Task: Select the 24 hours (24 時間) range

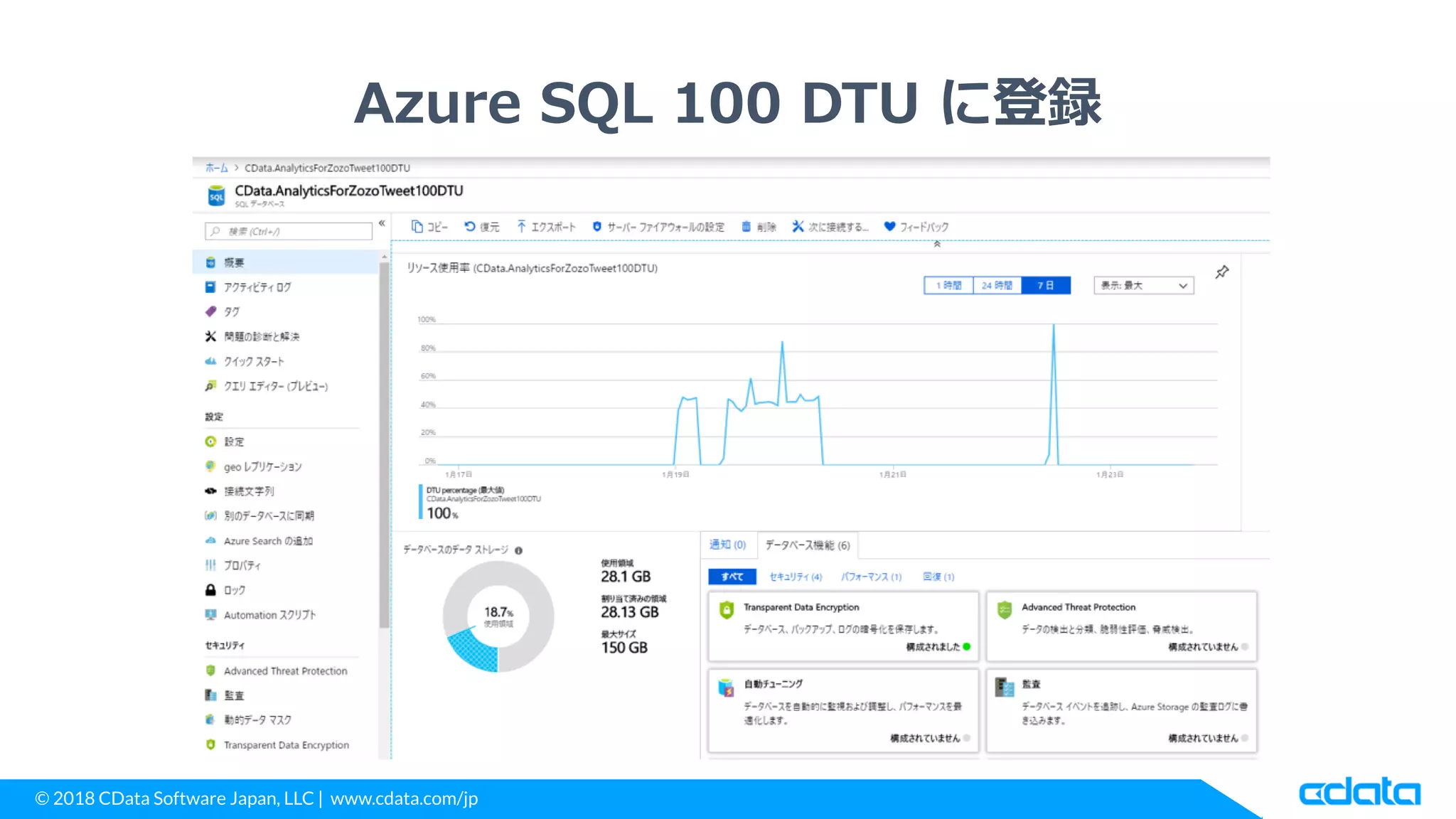Action: point(997,286)
